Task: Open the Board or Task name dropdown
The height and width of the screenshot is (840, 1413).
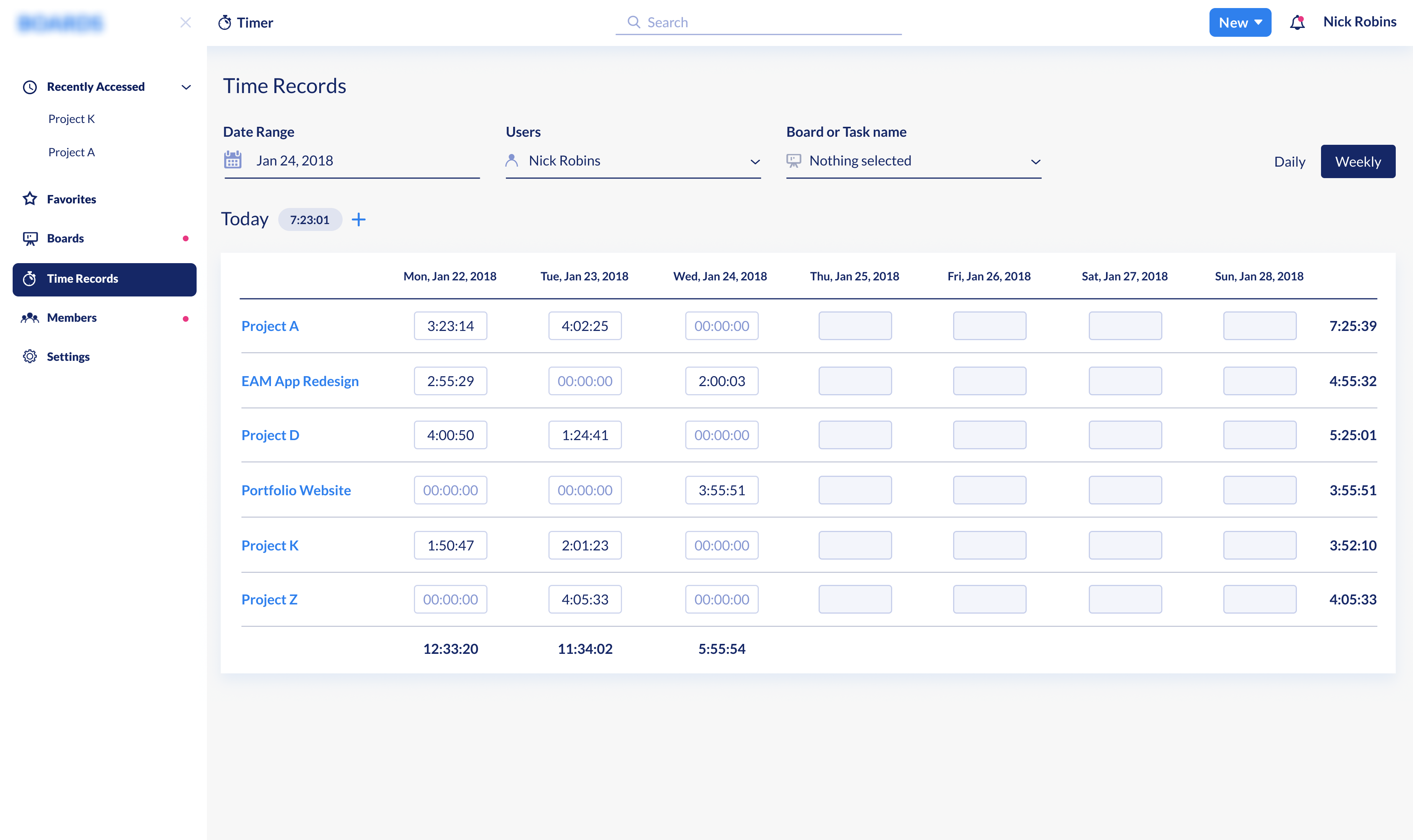Action: (x=1035, y=162)
